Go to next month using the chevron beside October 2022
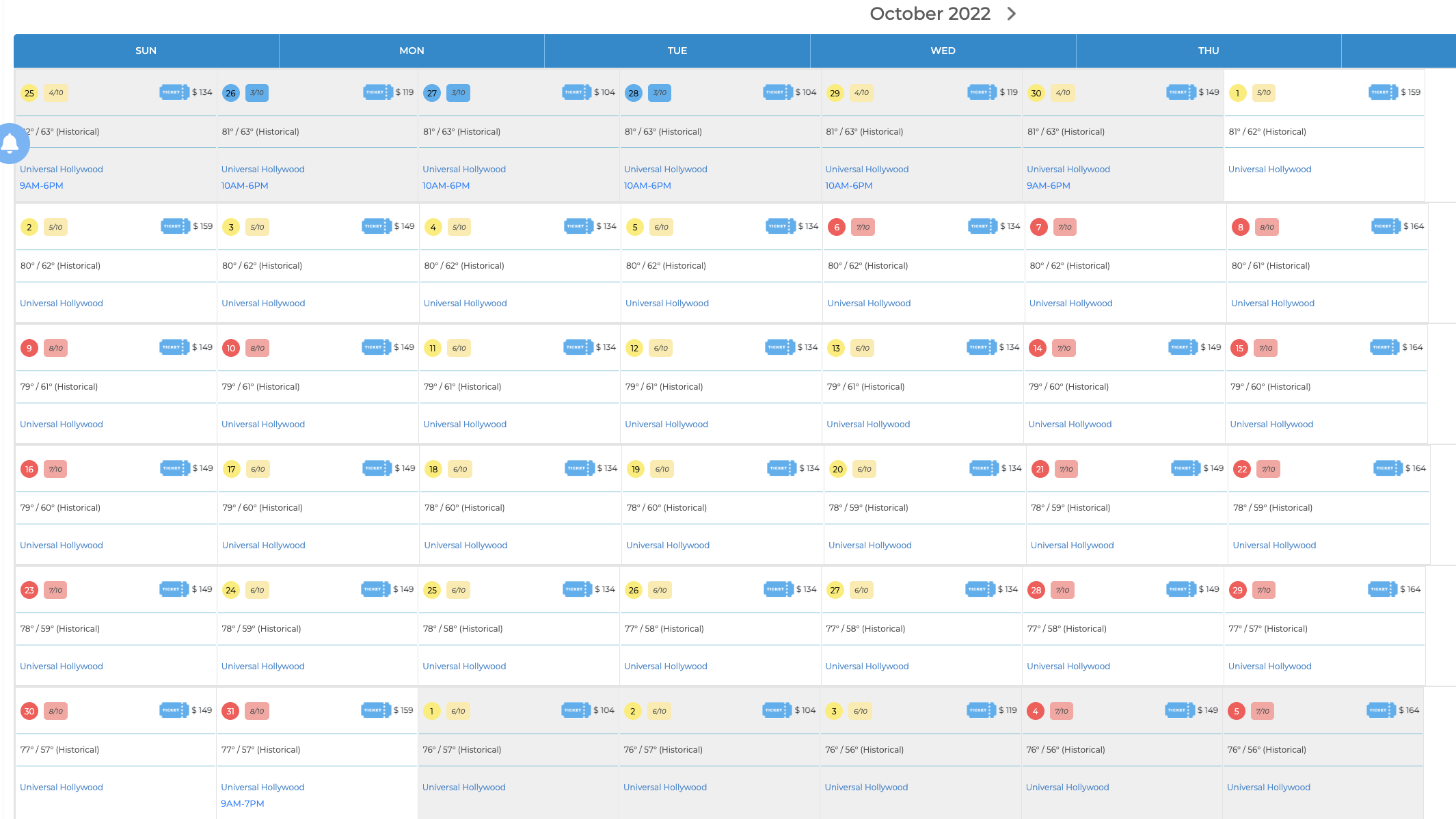 [x=1012, y=14]
